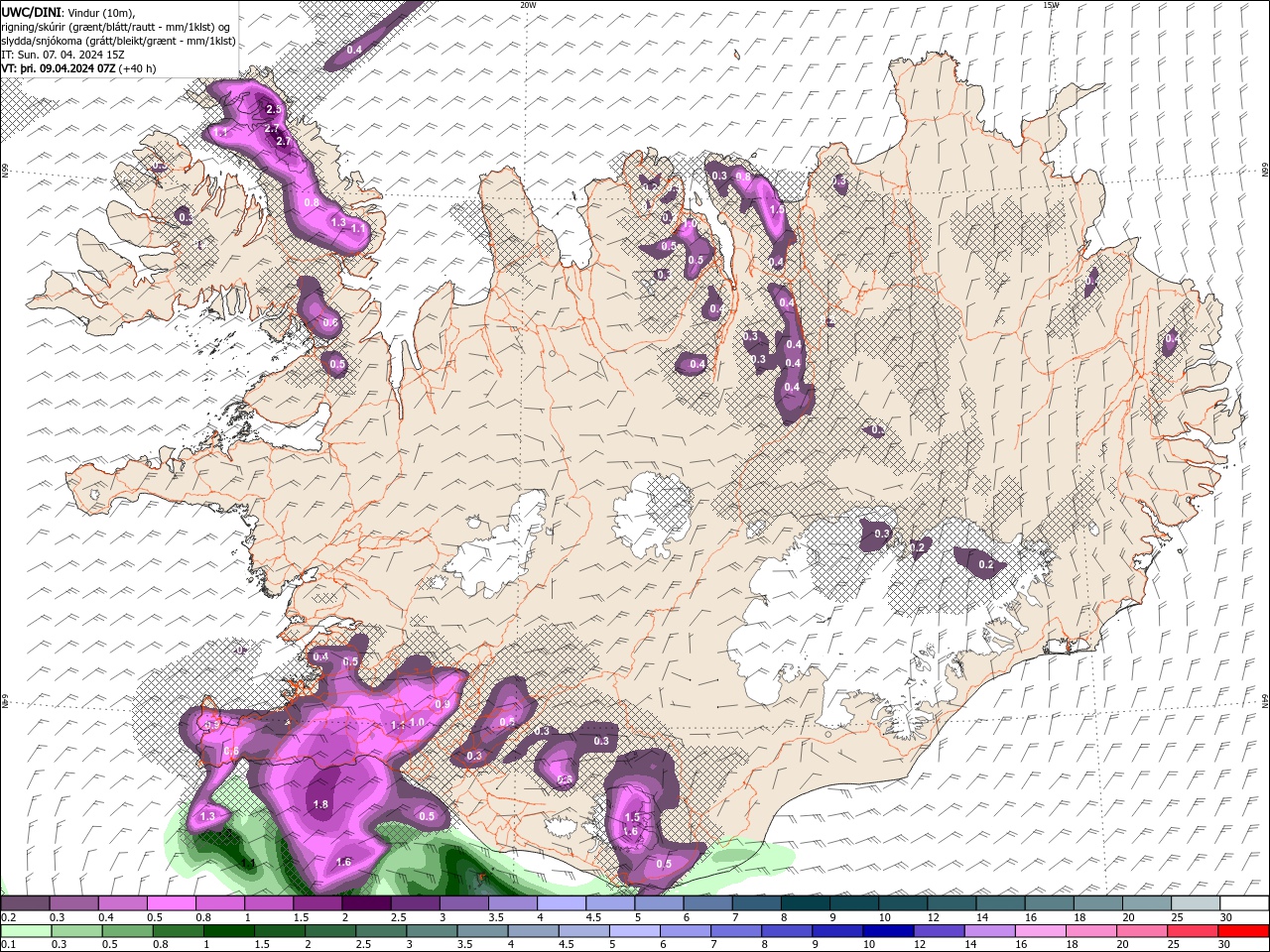This screenshot has height=952, width=1270.
Task: Click the violet 12–14 rain legend swatch
Action: pyautogui.click(x=939, y=931)
